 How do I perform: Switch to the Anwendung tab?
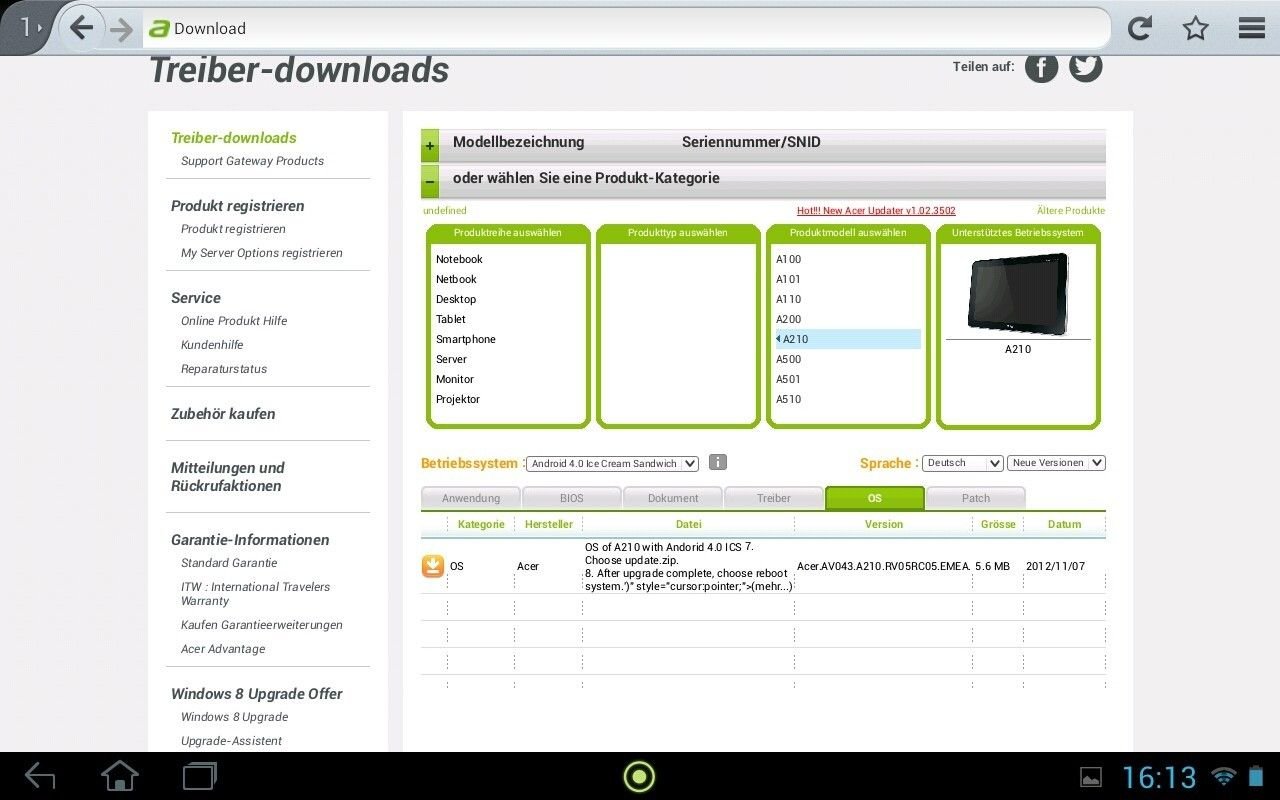pyautogui.click(x=471, y=498)
